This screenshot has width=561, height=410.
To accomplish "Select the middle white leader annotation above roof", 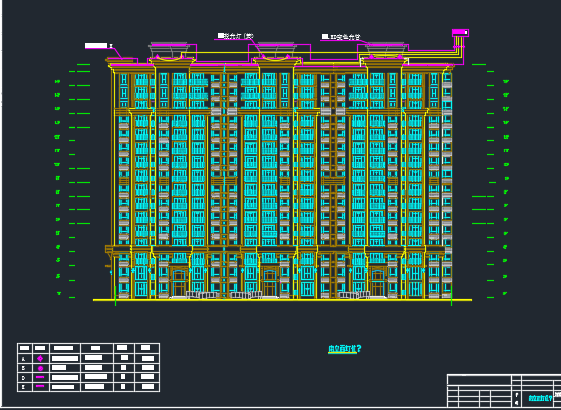I will 235,36.
